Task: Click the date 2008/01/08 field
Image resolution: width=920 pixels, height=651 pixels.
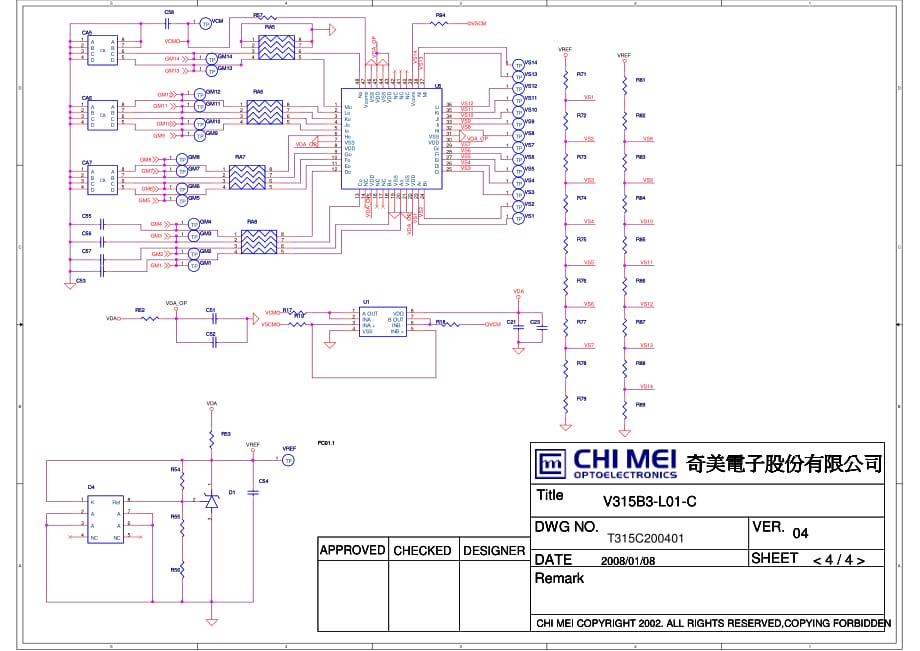Action: click(628, 560)
